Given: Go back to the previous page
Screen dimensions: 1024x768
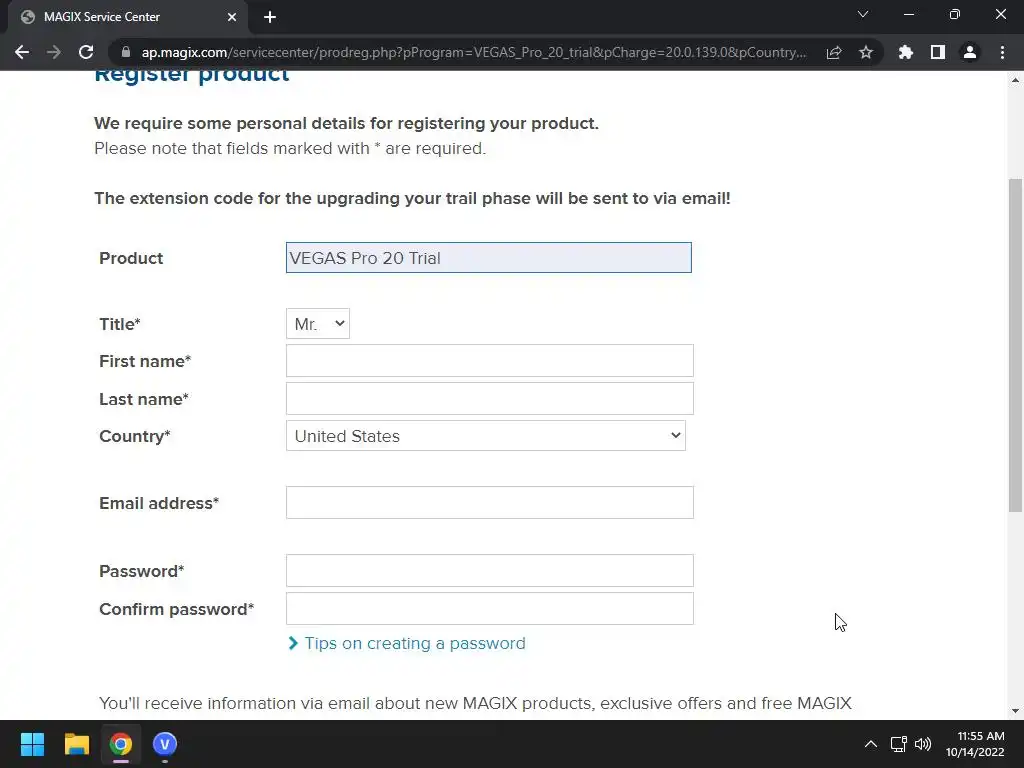Looking at the screenshot, I should pyautogui.click(x=22, y=52).
